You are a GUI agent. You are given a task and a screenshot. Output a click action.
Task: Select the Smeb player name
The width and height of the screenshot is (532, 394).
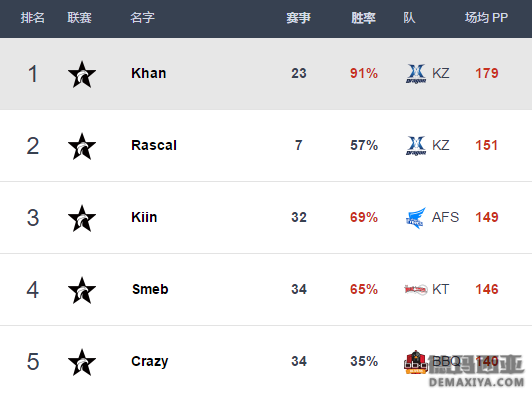point(150,289)
